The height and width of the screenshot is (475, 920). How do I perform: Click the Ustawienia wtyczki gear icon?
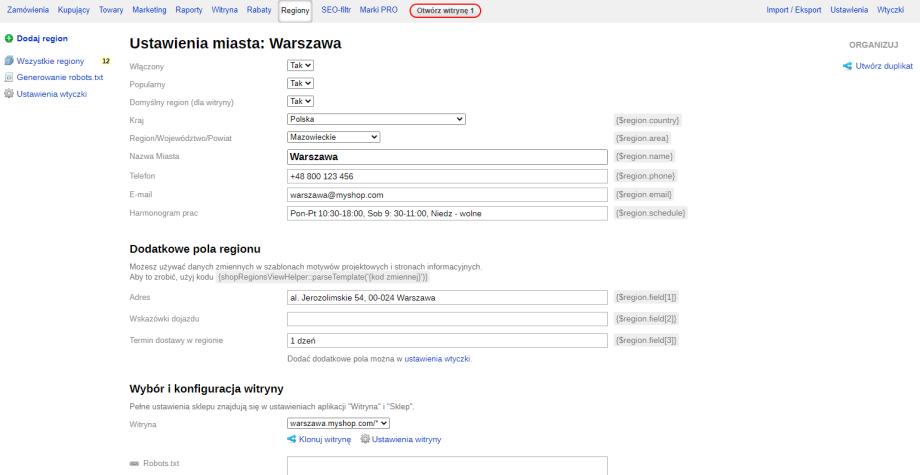coord(9,94)
